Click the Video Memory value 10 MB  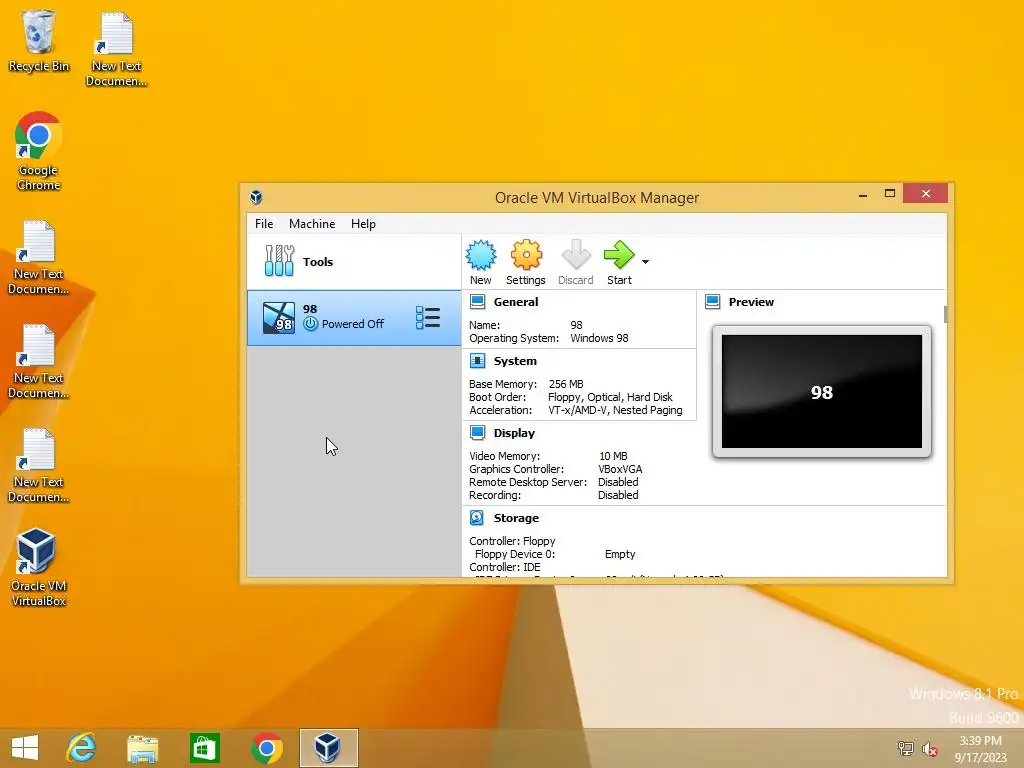613,456
